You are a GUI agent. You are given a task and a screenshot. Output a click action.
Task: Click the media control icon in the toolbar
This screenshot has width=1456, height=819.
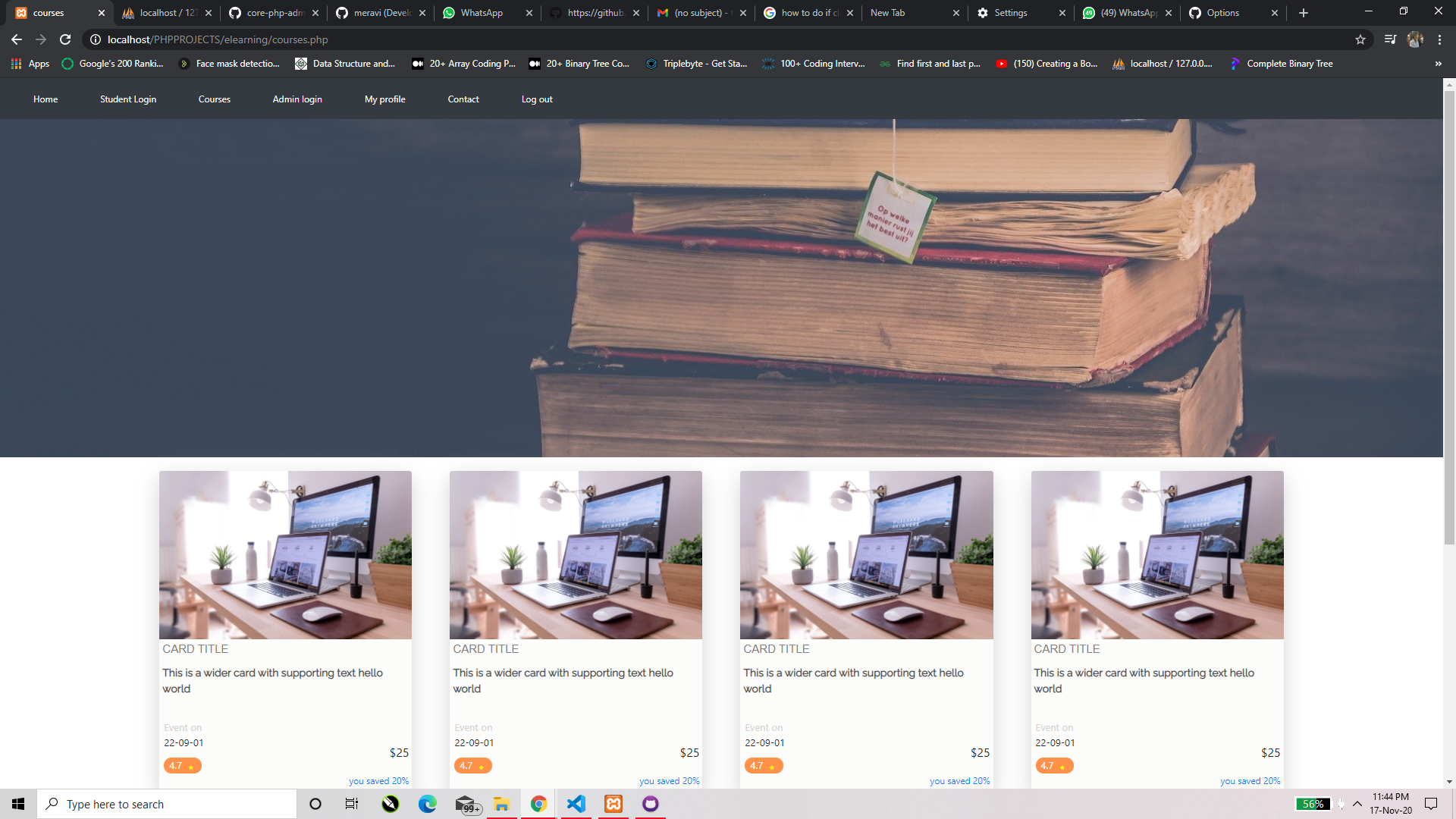1390,39
